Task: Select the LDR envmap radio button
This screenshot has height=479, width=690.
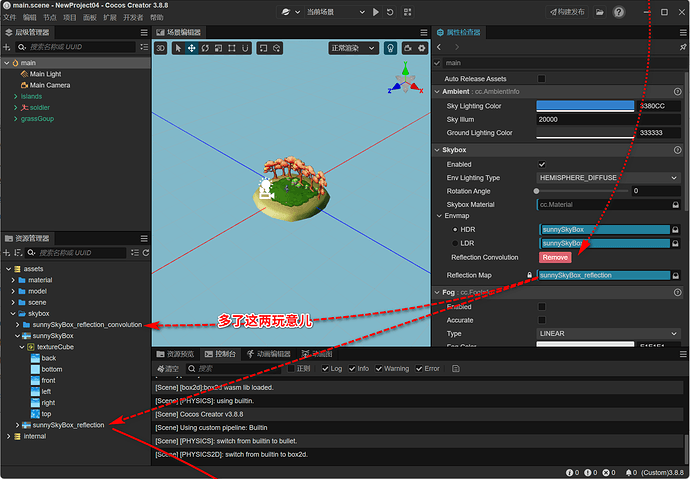Action: (x=455, y=243)
